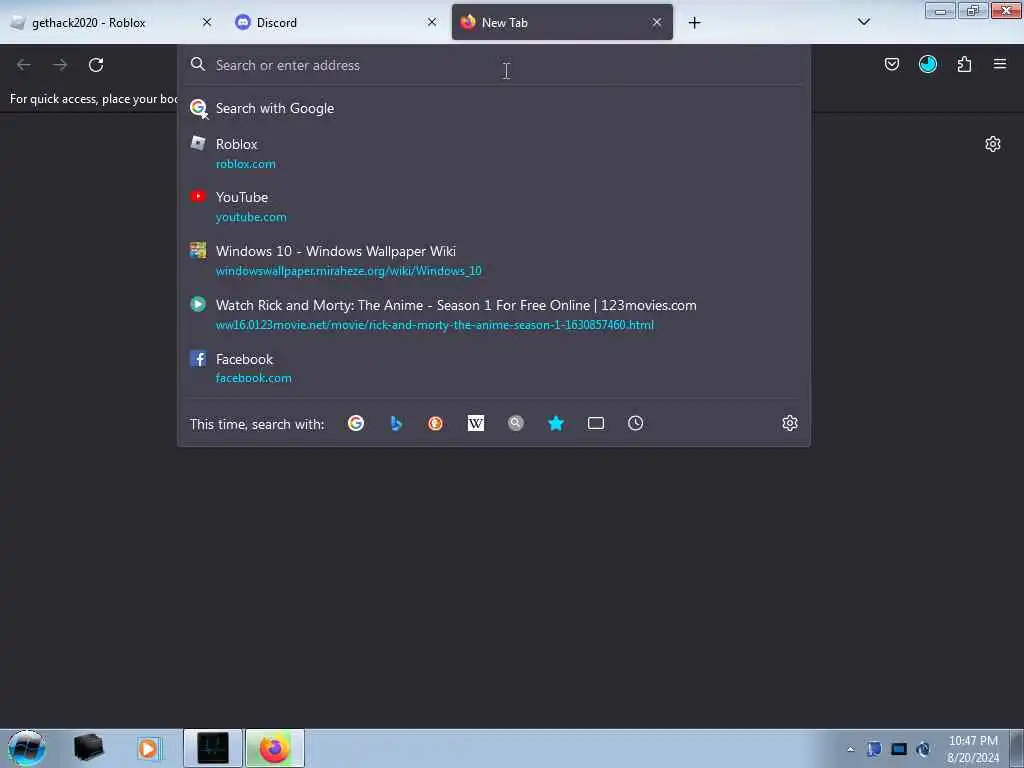1024x768 pixels.
Task: Open search settings gear in dropdown
Action: [790, 423]
